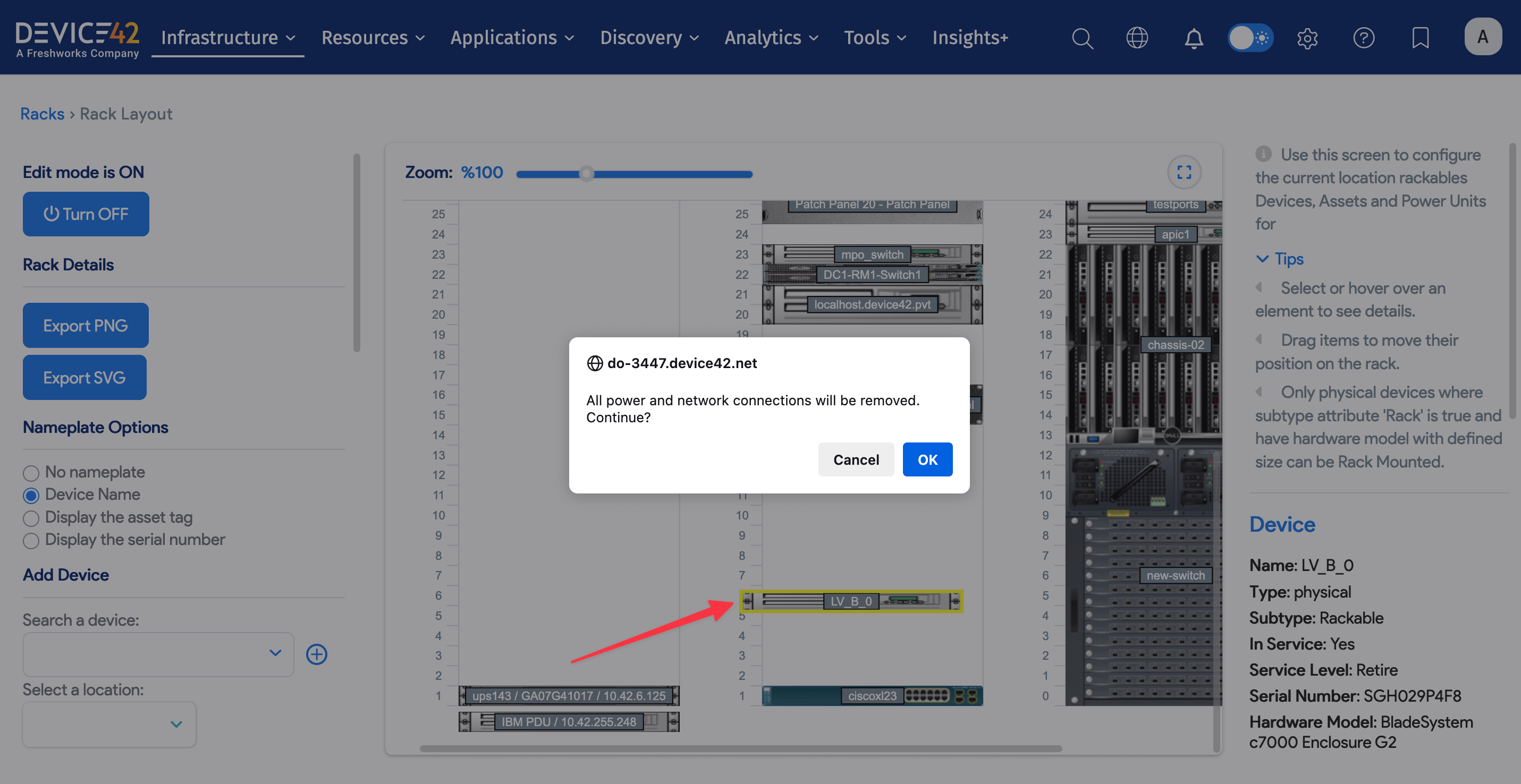This screenshot has height=784, width=1521.
Task: Click OK in the confirmation dialog
Action: 927,459
